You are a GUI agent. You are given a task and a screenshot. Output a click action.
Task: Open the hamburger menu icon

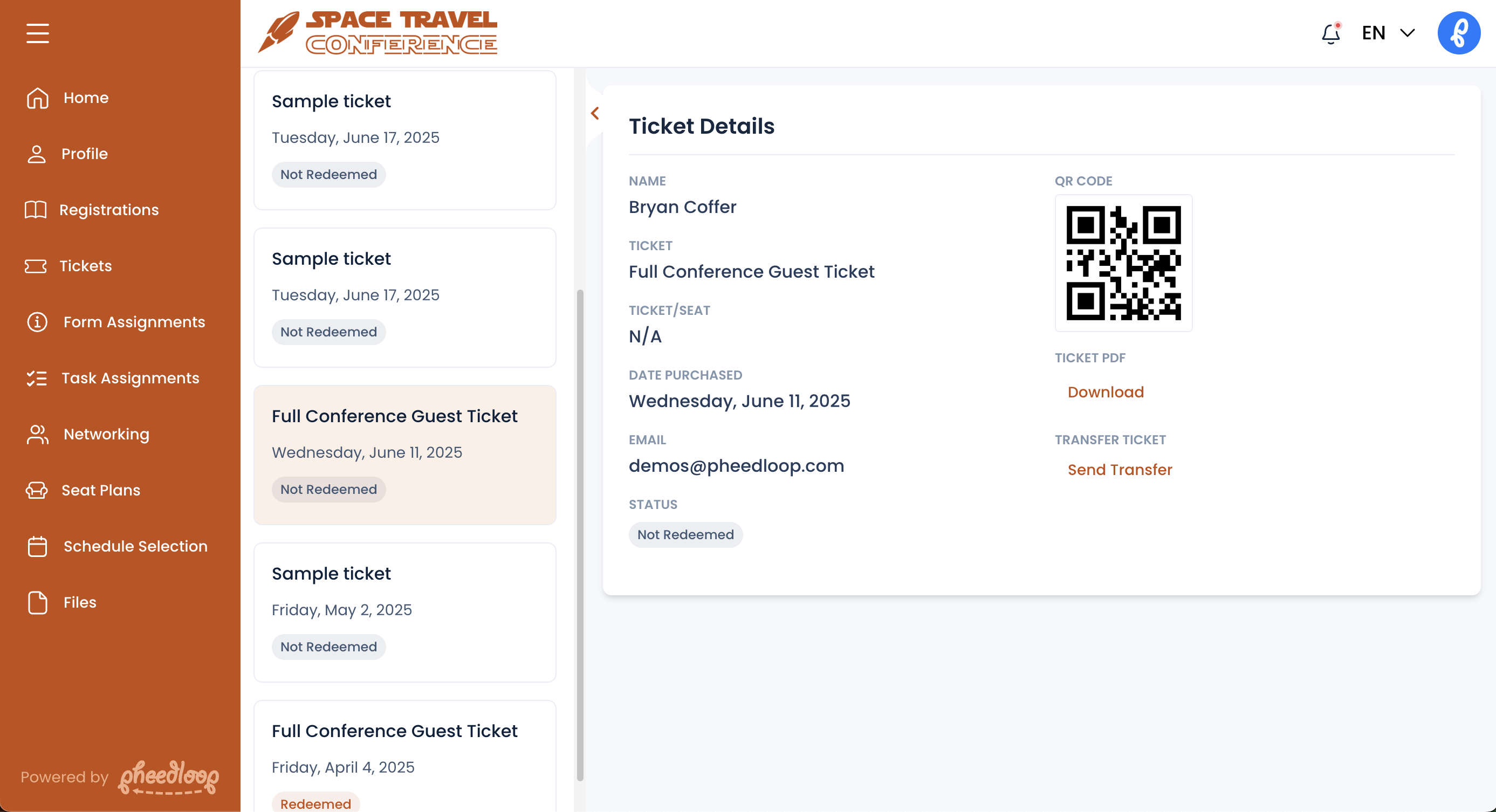tap(37, 33)
